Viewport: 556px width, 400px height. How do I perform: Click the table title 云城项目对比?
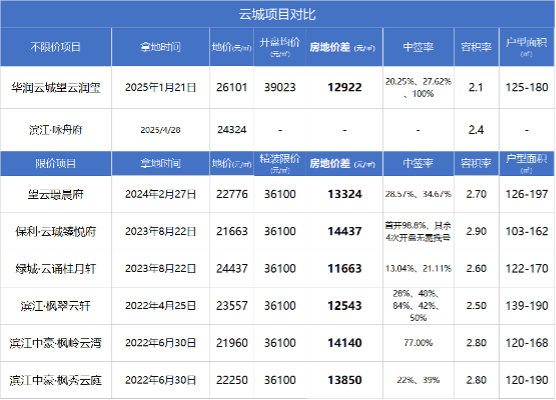coord(277,15)
